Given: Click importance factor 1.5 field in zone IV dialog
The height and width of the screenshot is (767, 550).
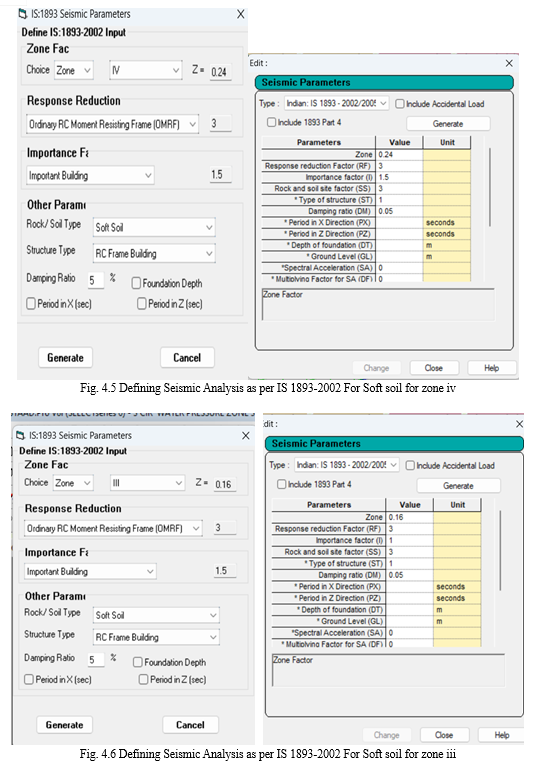Looking at the screenshot, I should (220, 175).
